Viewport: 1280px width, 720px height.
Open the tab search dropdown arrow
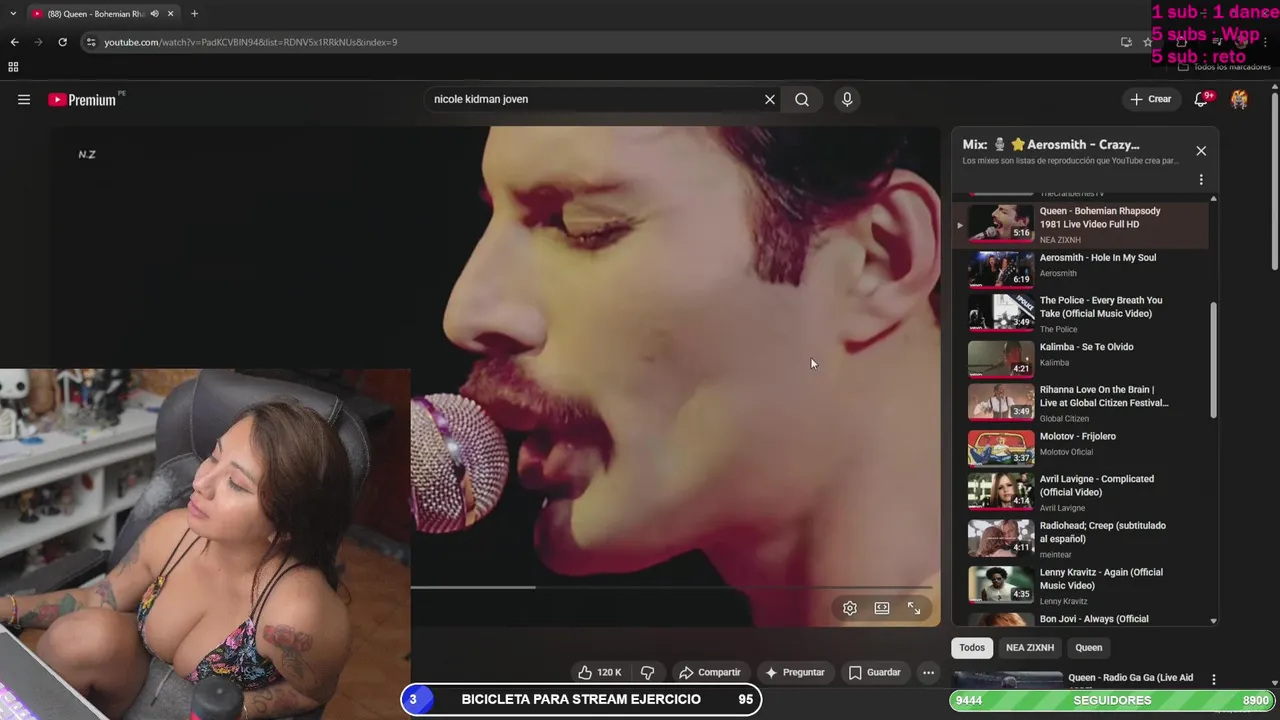click(12, 14)
